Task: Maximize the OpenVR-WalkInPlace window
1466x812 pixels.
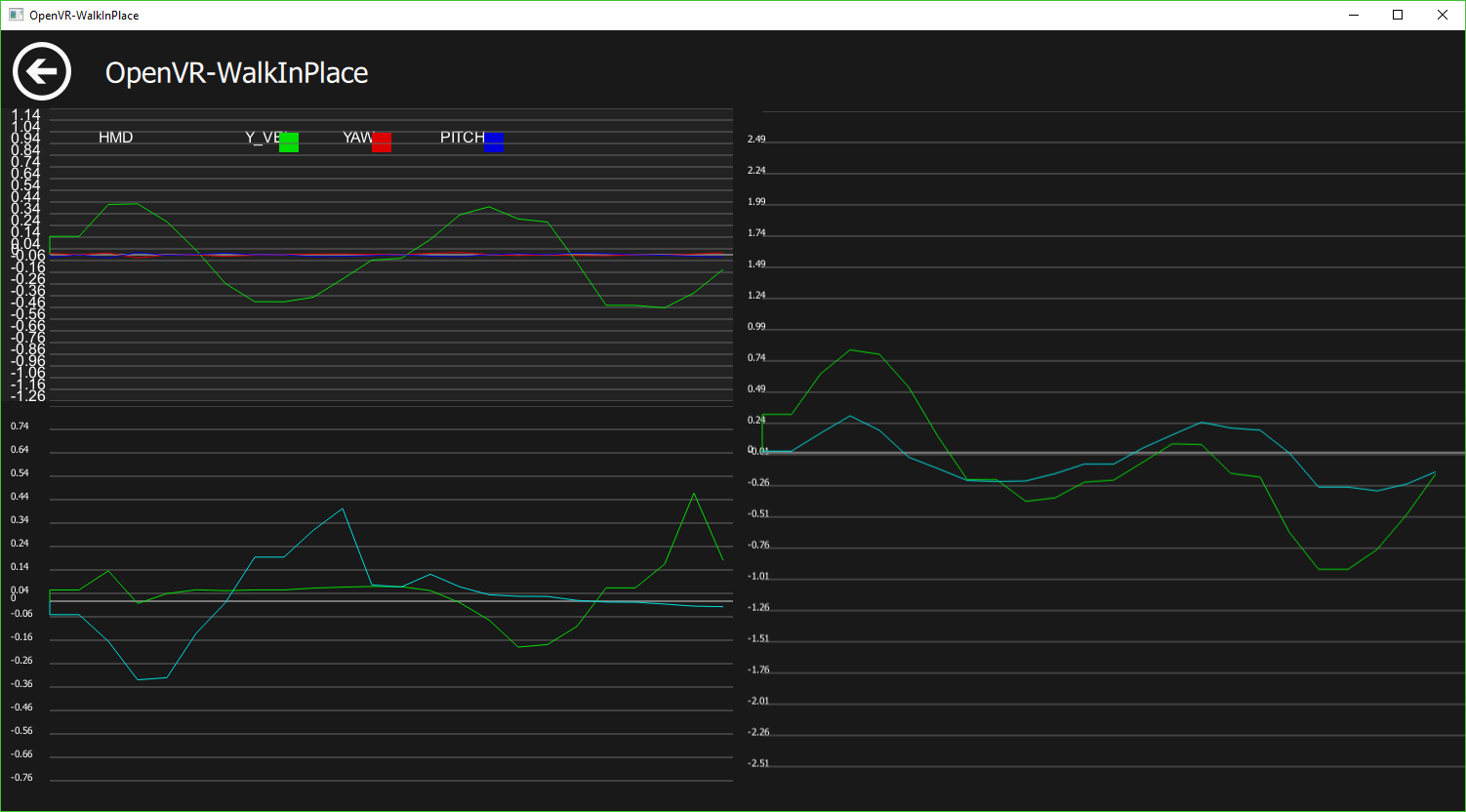Action: point(1398,15)
